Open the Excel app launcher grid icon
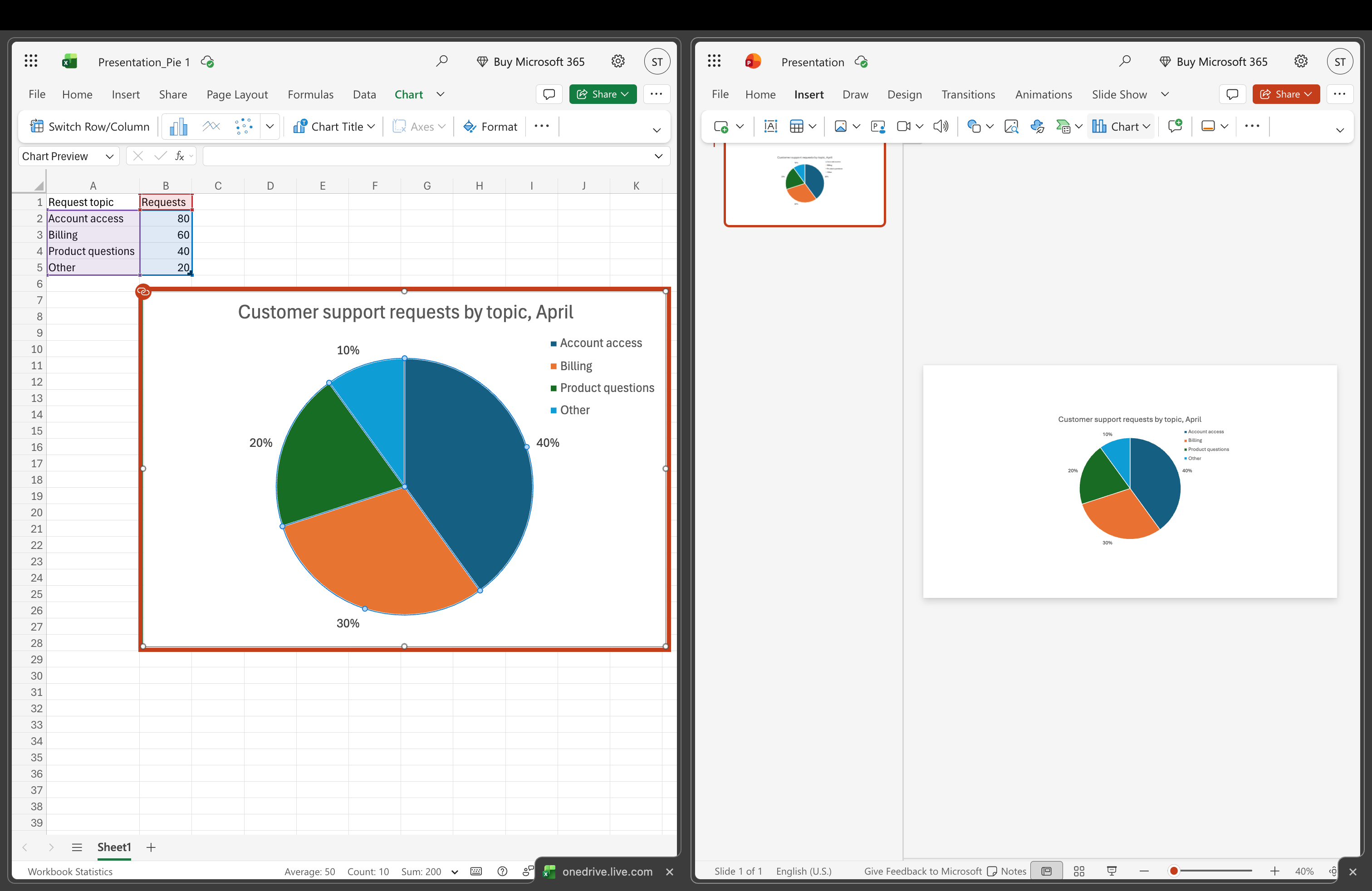Viewport: 1372px width, 891px height. [x=31, y=61]
